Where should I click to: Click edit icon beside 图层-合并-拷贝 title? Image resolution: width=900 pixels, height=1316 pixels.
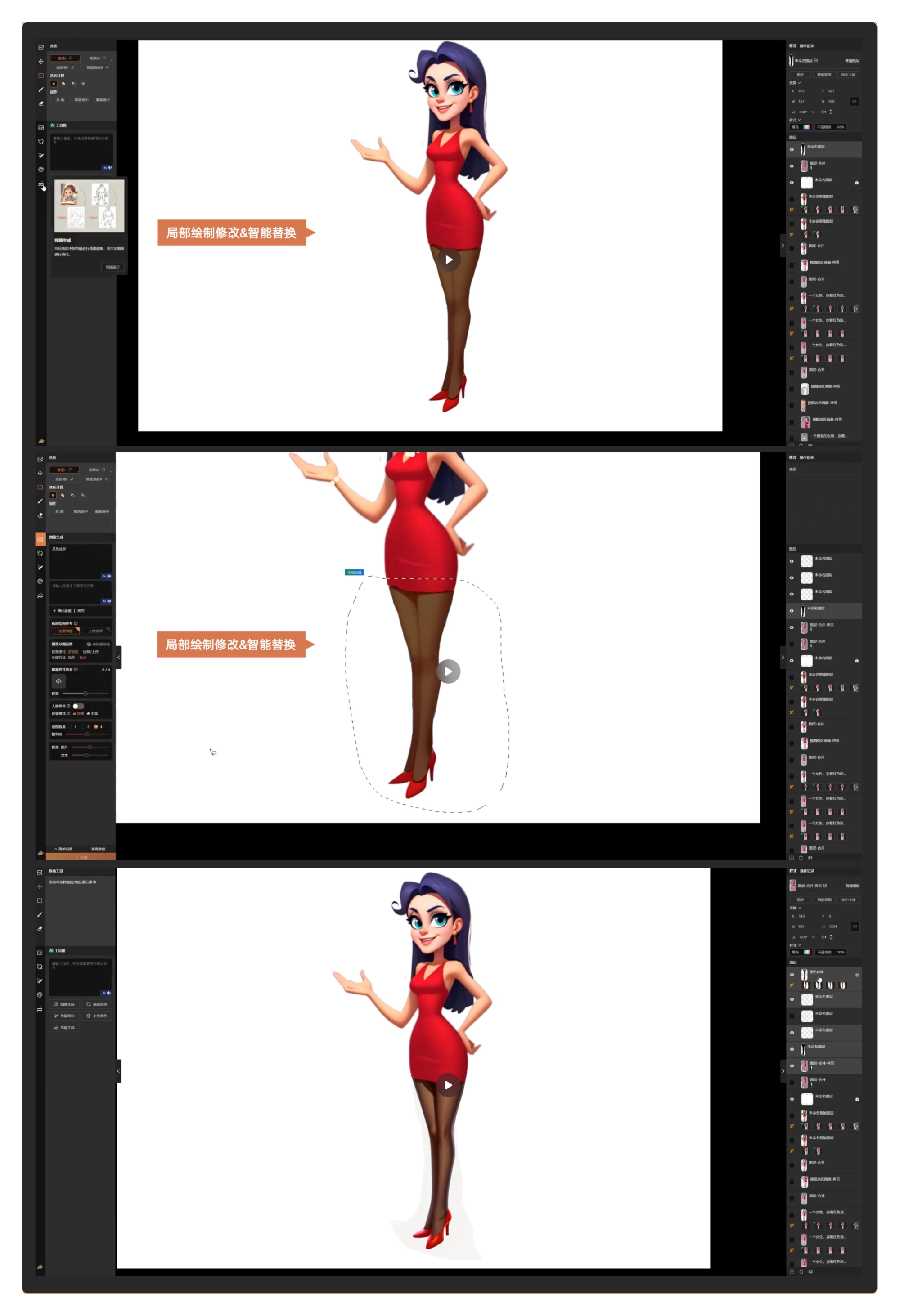(825, 886)
